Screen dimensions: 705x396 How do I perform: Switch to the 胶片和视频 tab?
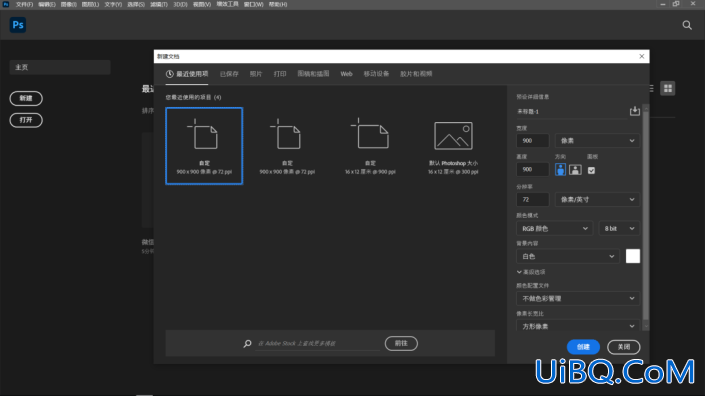[x=416, y=74]
